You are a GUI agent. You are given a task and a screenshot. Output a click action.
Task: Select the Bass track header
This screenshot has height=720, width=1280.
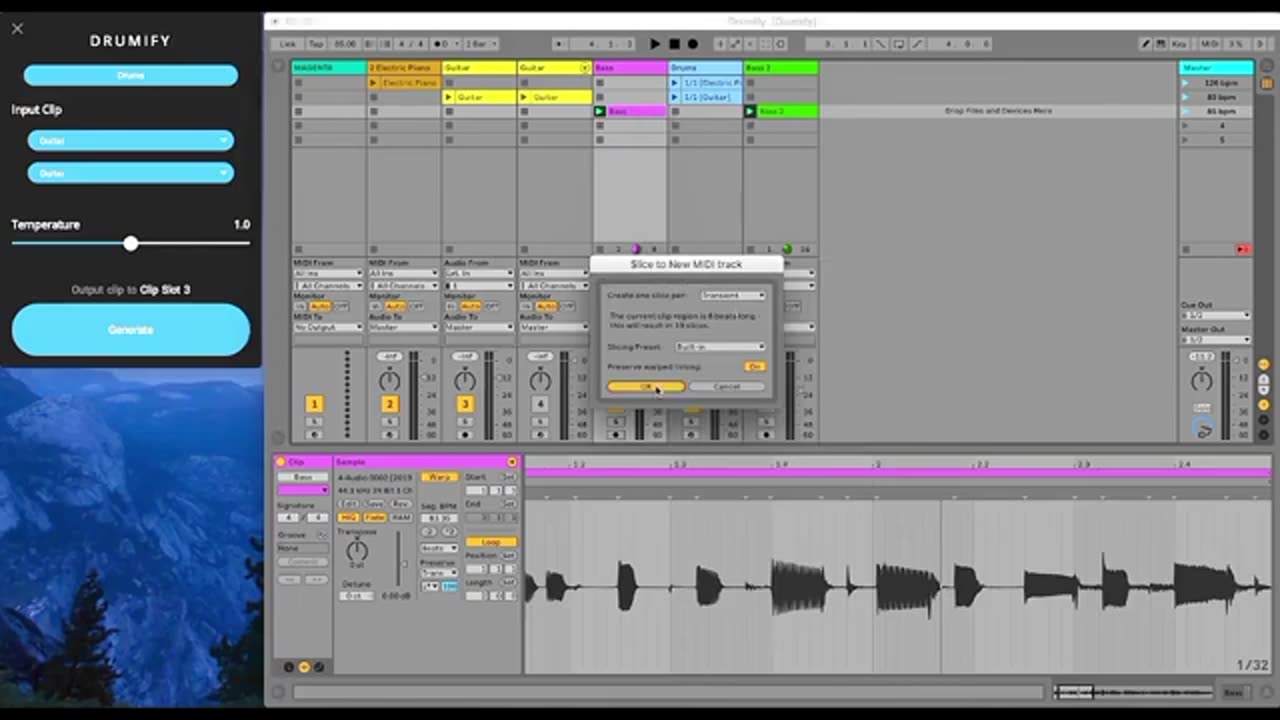(630, 68)
